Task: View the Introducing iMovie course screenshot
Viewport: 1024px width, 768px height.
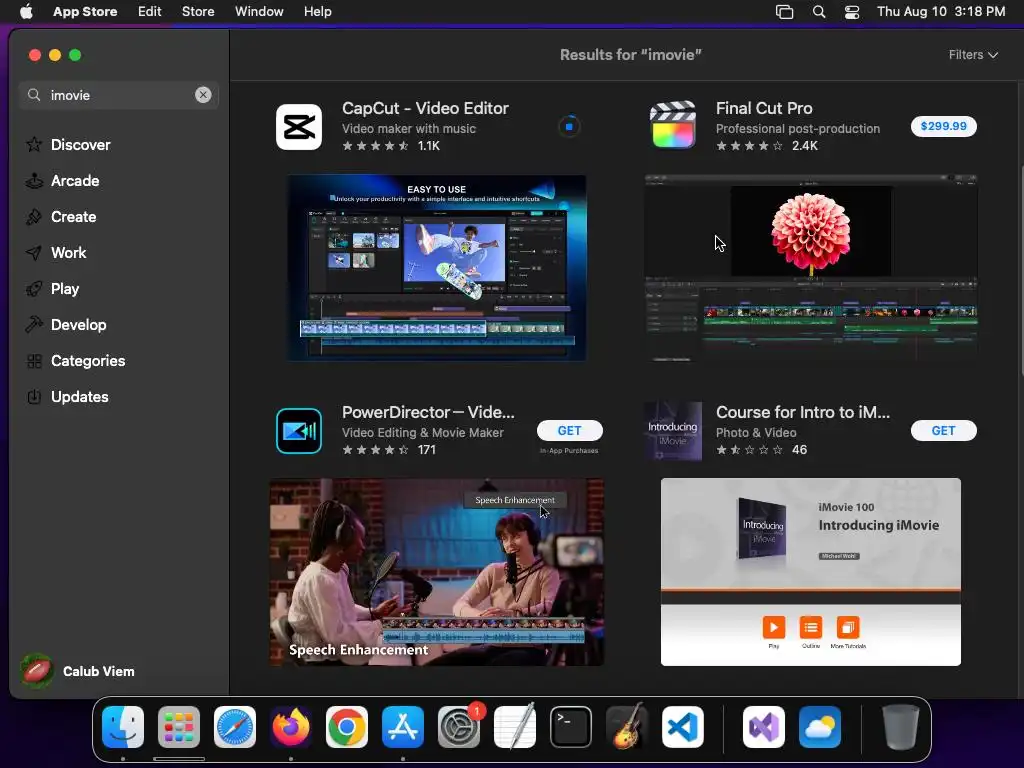Action: point(810,572)
